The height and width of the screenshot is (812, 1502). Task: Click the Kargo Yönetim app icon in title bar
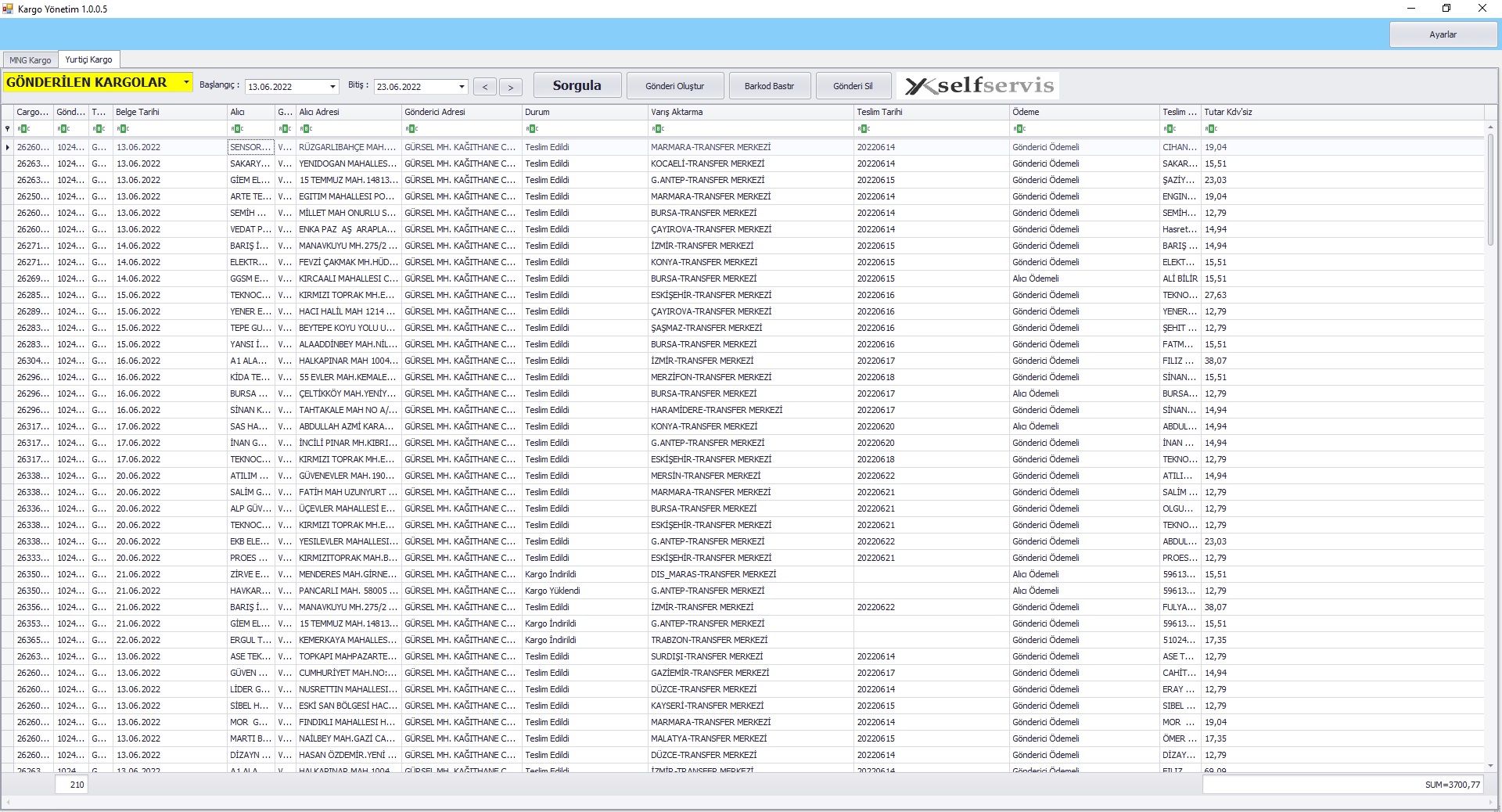pos(8,9)
